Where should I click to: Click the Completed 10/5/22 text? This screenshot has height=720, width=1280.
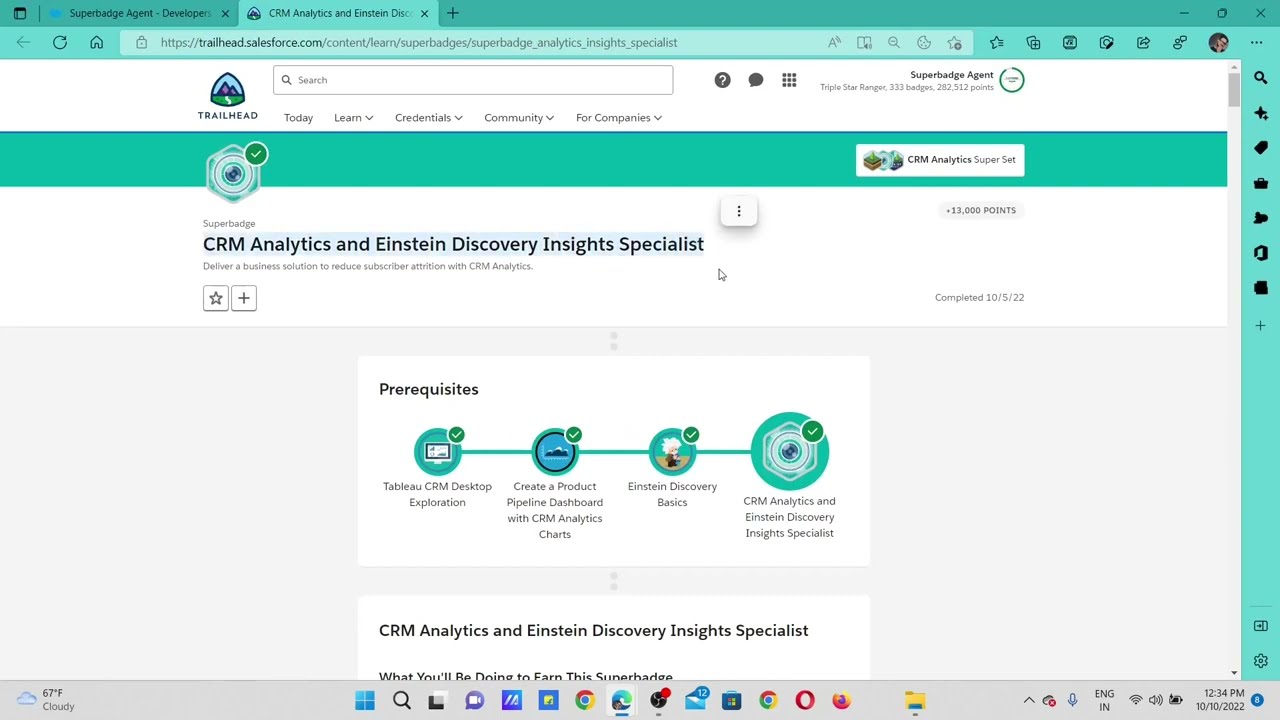979,297
